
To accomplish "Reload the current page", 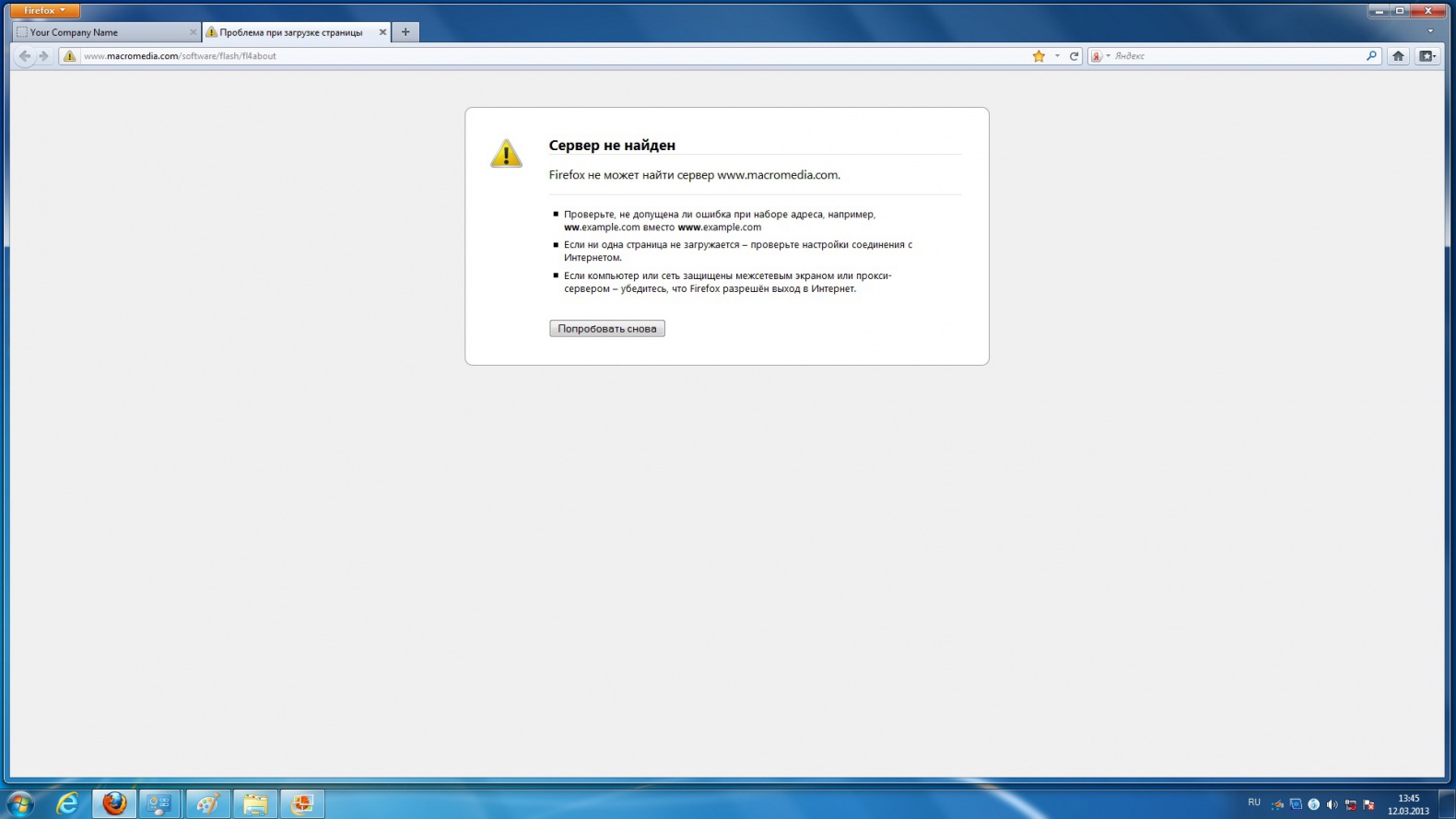I will tap(1074, 56).
